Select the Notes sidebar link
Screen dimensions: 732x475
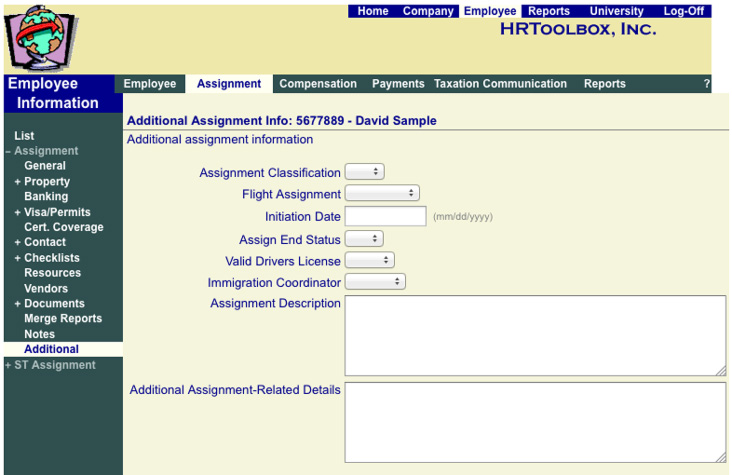tap(39, 334)
